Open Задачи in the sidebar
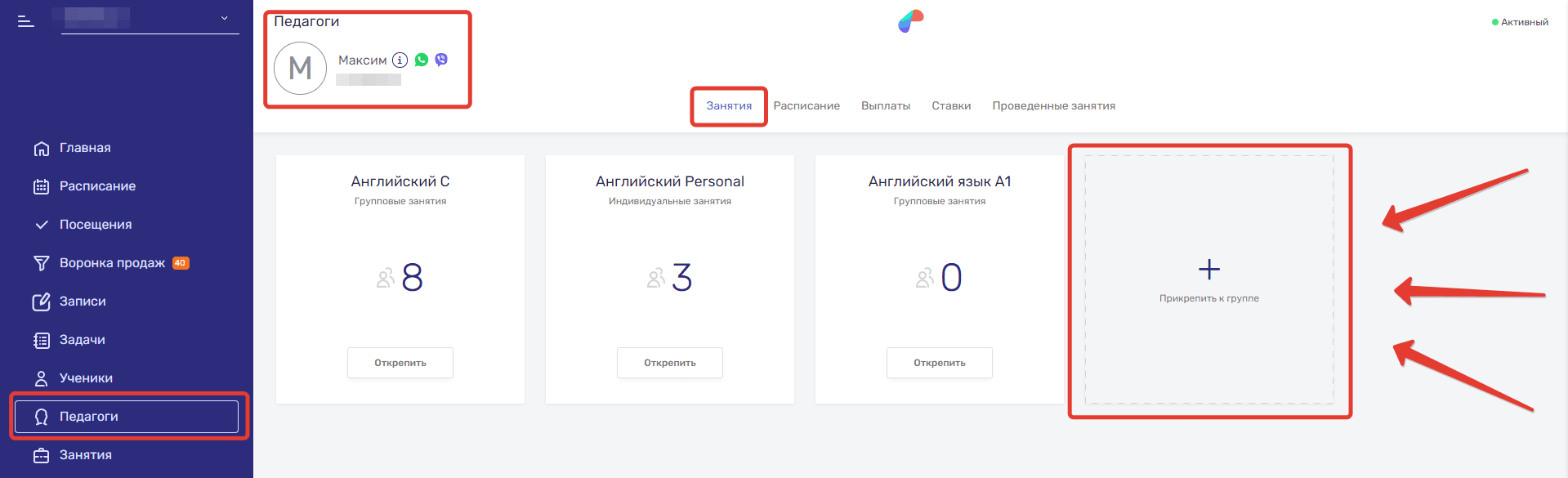The height and width of the screenshot is (478, 1568). [82, 340]
